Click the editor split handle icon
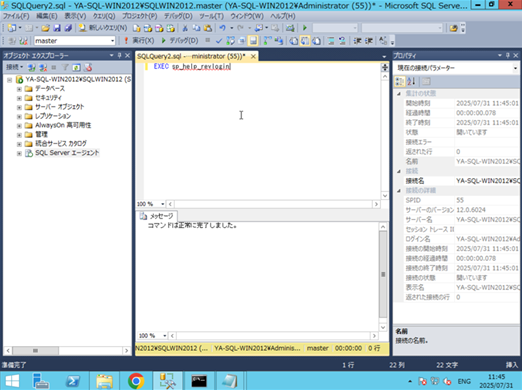This screenshot has height=390, width=522. (x=385, y=67)
